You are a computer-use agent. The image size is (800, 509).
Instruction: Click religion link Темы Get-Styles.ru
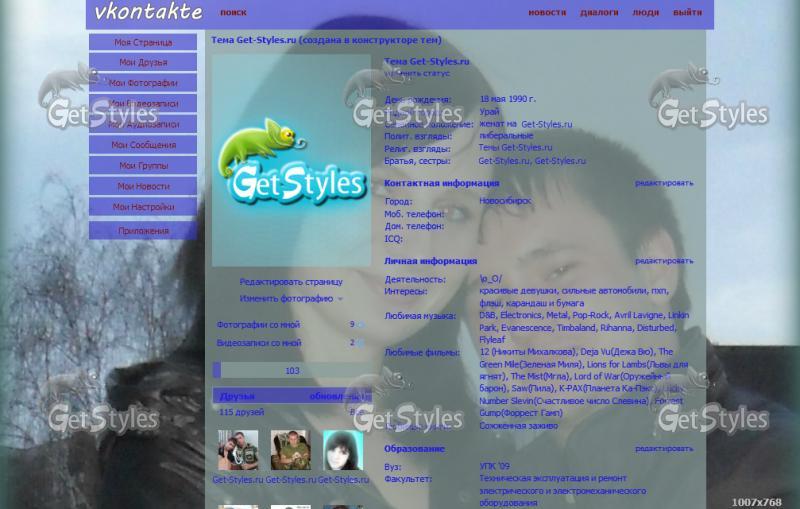pyautogui.click(x=515, y=147)
